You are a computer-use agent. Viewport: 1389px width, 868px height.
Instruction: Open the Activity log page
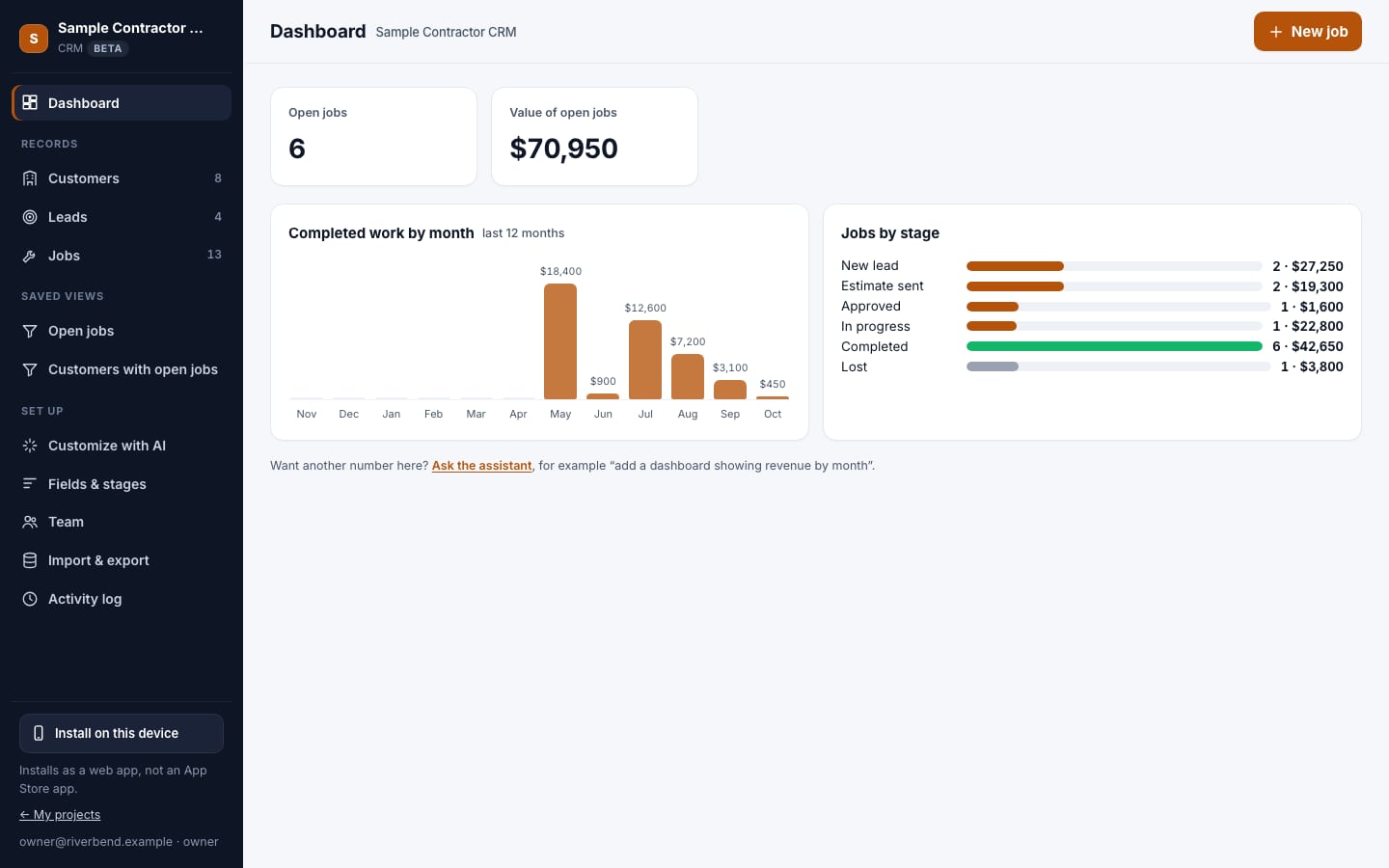click(x=122, y=599)
